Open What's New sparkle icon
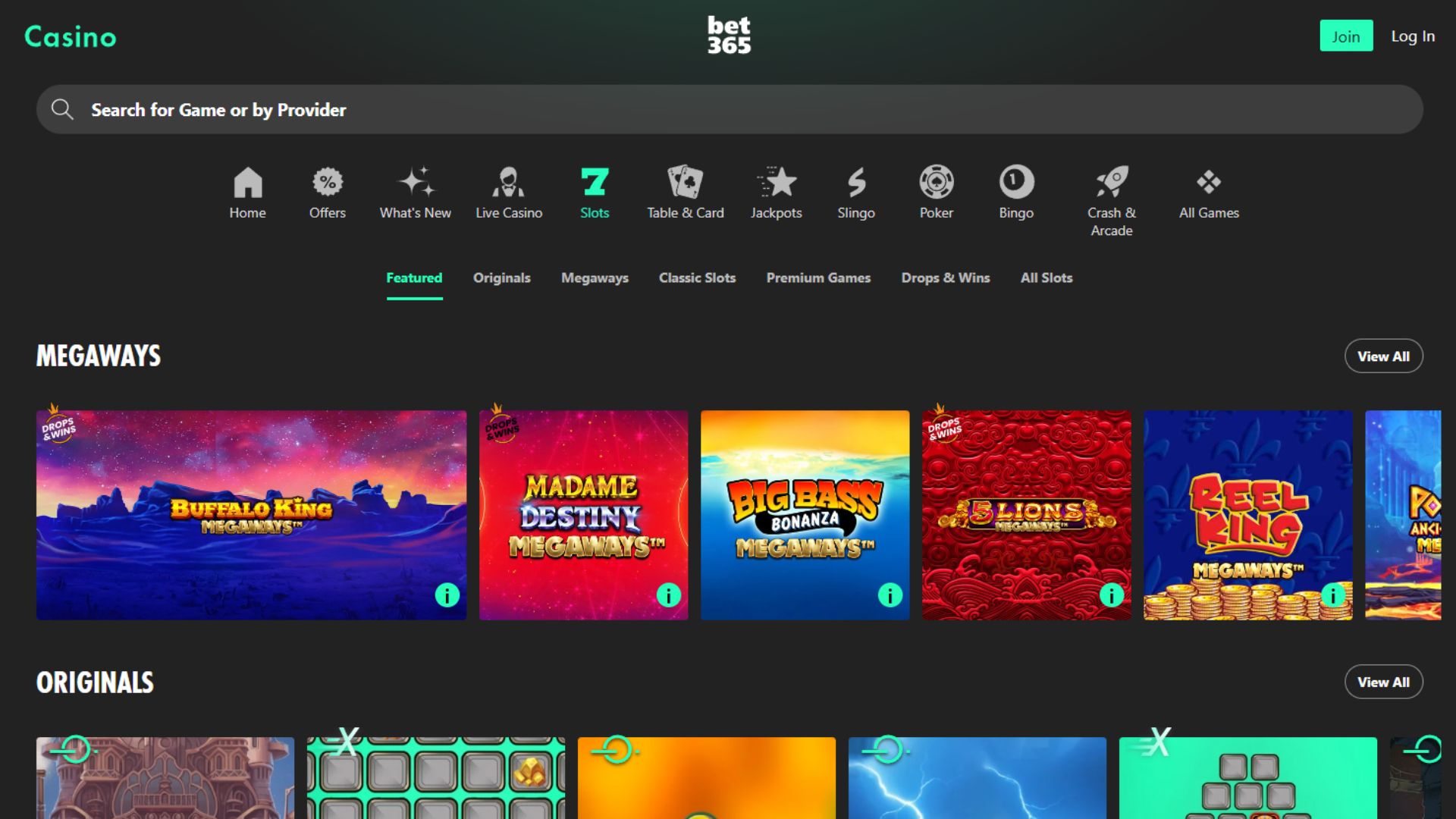This screenshot has width=1456, height=819. pos(416,182)
